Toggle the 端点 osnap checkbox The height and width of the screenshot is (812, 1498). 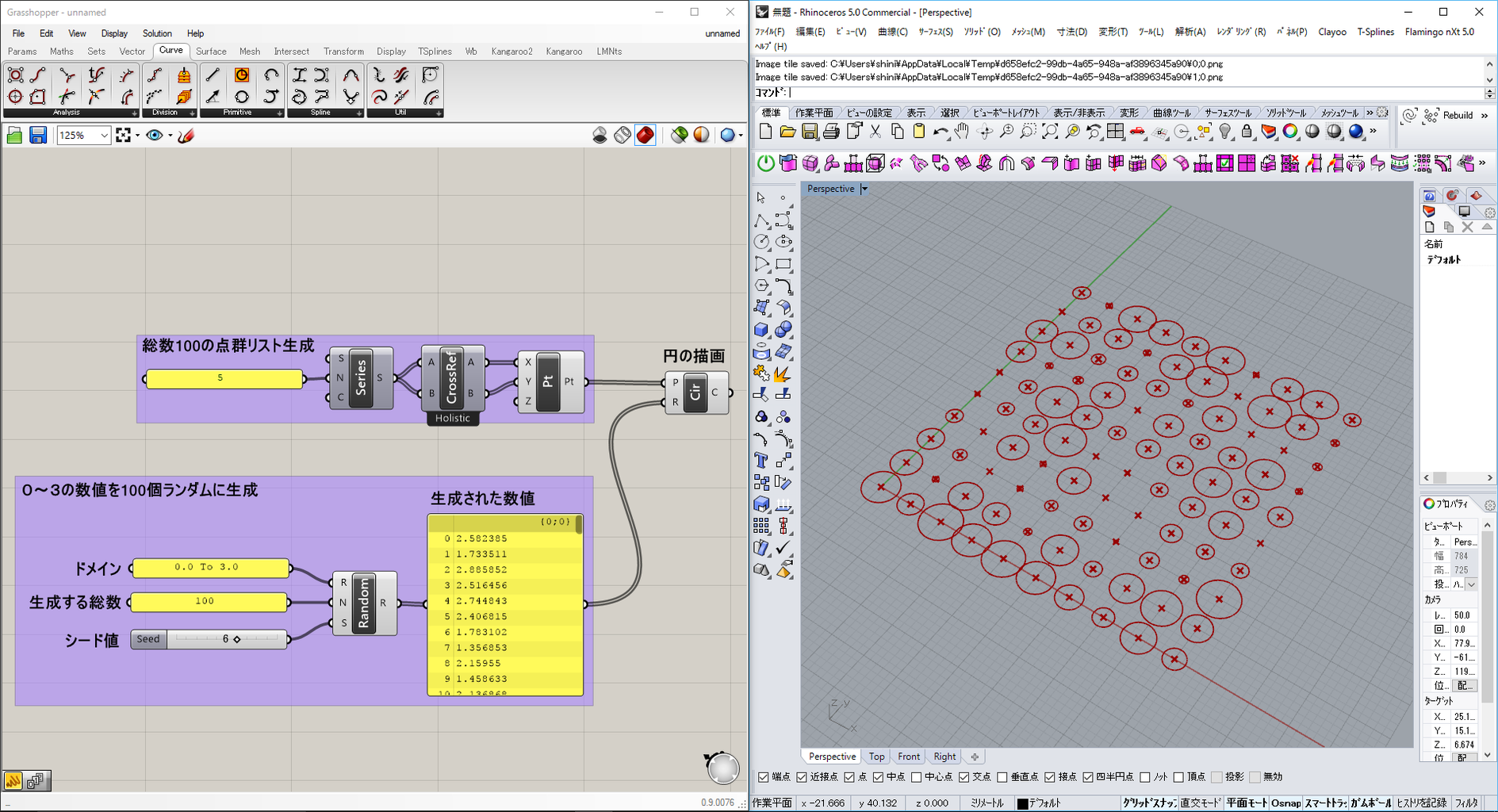click(x=763, y=777)
